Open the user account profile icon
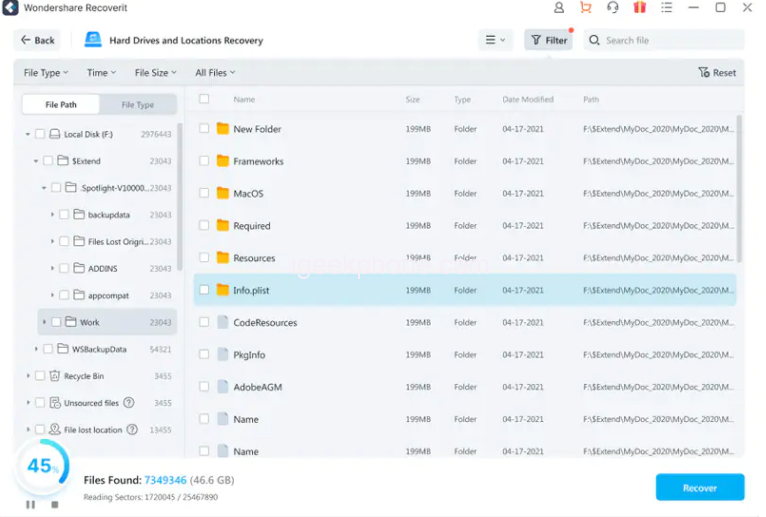 click(559, 8)
